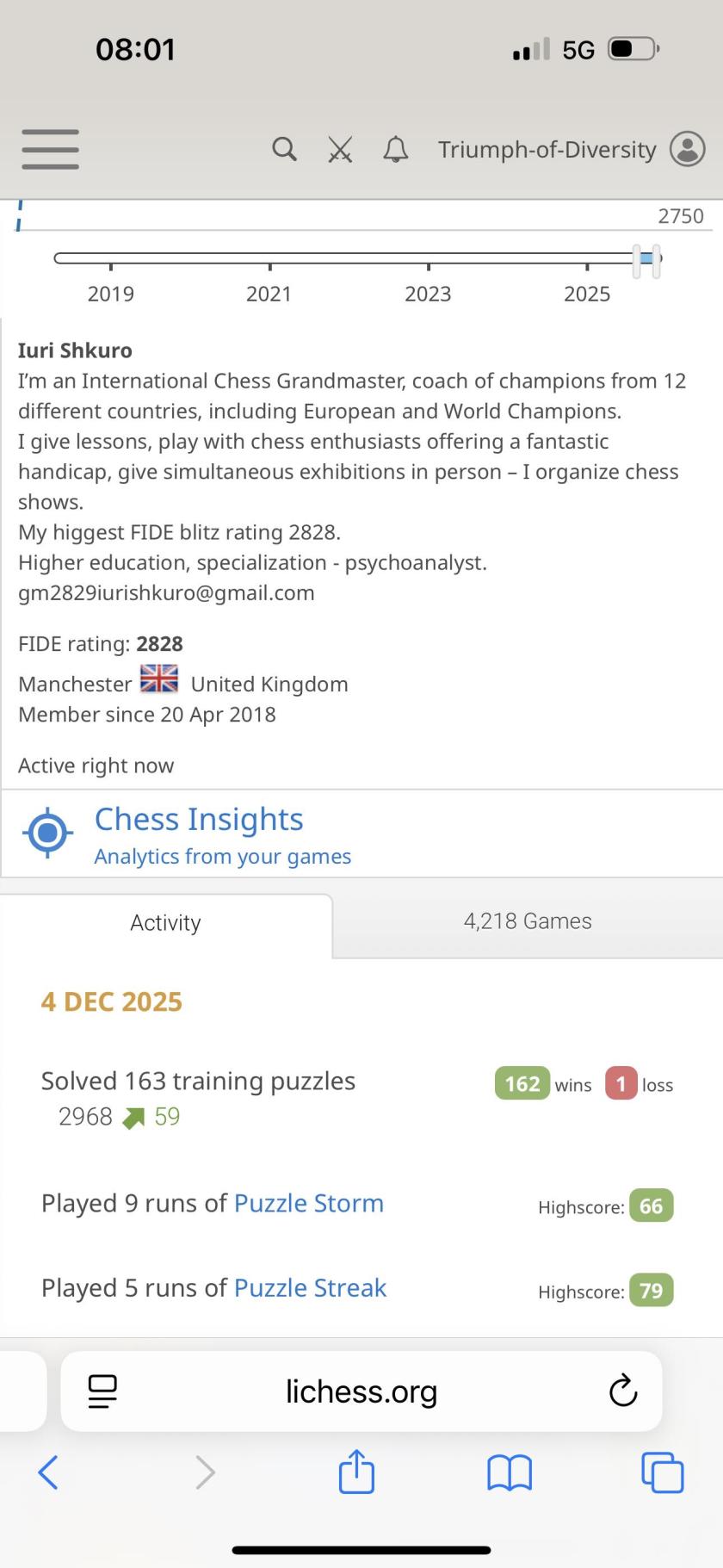Open the Safari bookmarks icon
This screenshot has width=723, height=1568.
(x=510, y=1472)
